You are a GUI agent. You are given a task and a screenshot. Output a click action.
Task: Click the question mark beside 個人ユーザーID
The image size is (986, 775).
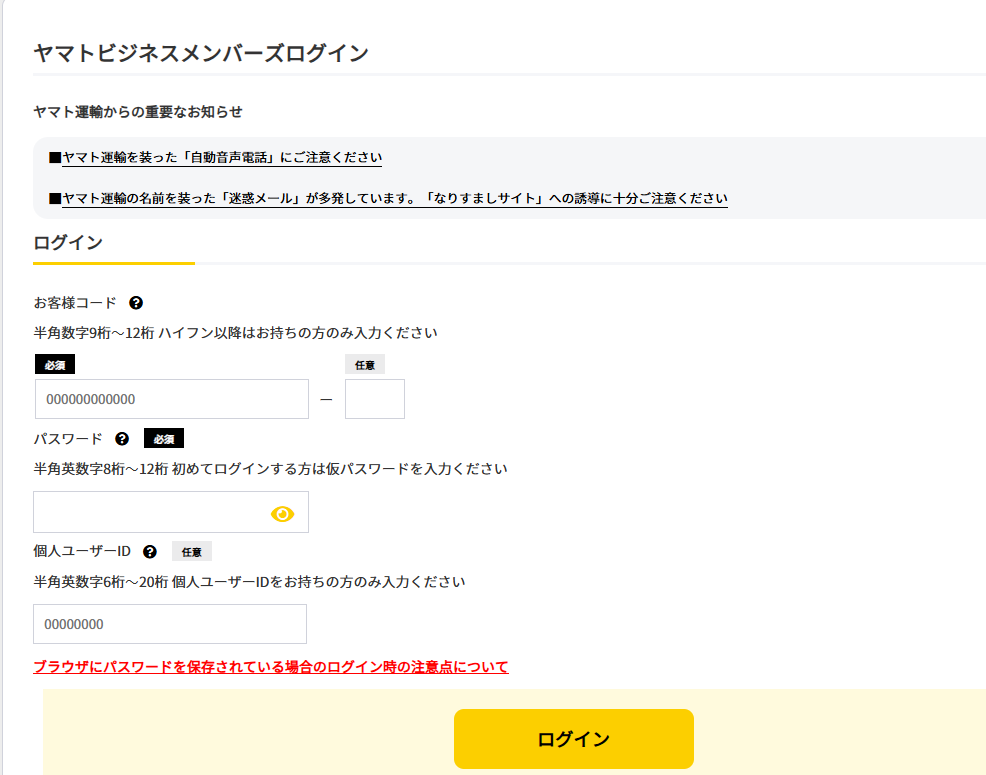[x=150, y=551]
